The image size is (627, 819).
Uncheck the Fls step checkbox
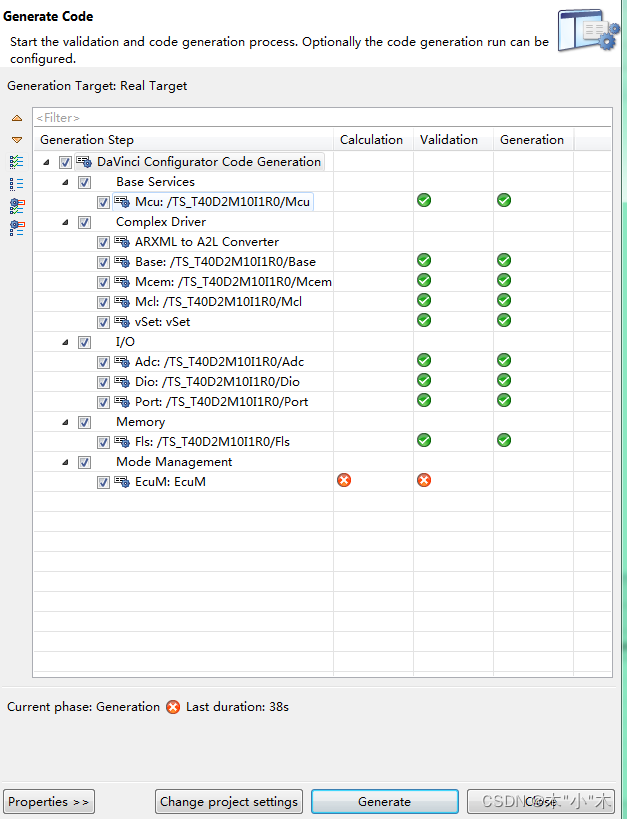pyautogui.click(x=103, y=442)
